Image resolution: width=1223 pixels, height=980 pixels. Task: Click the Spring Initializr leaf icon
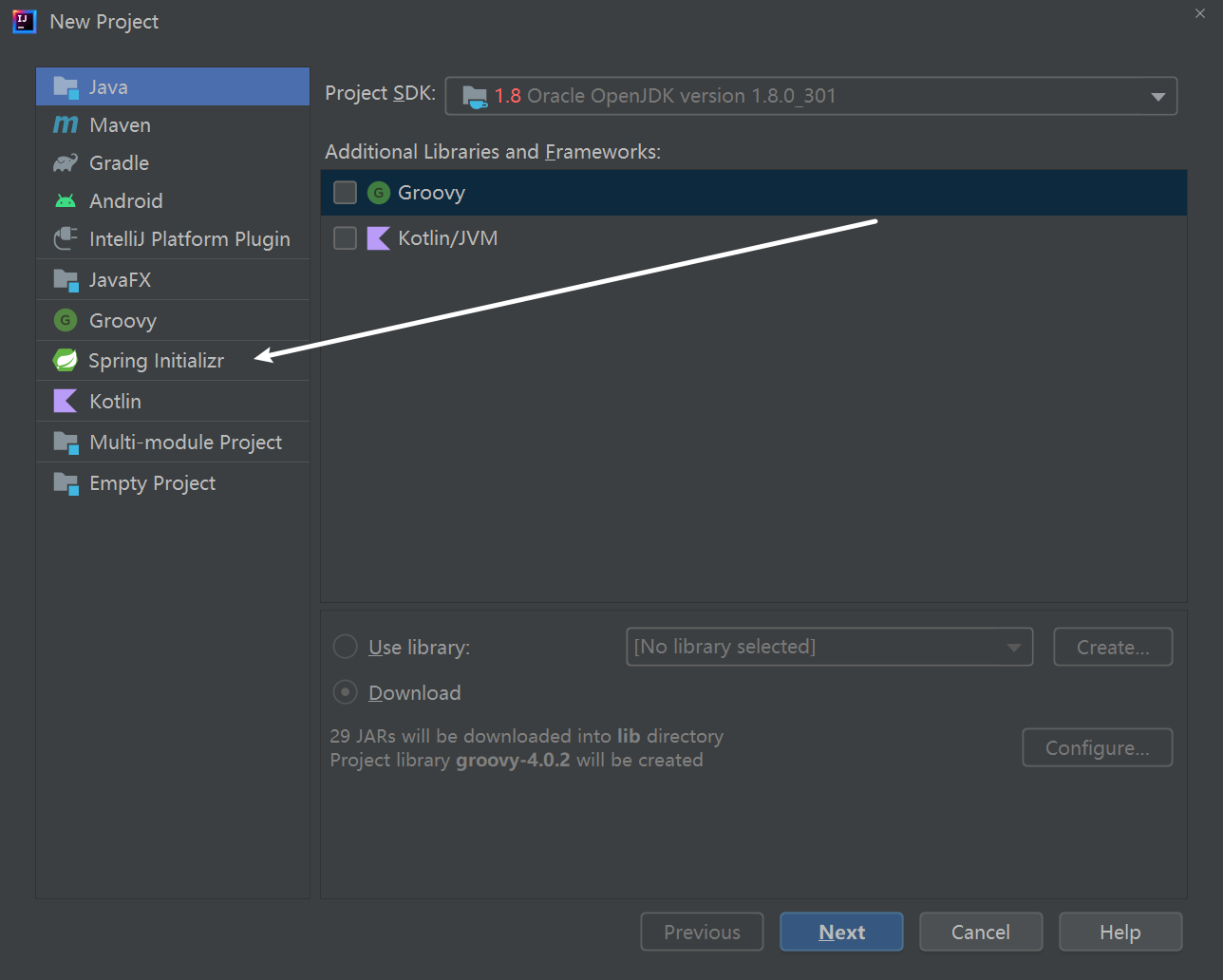click(x=66, y=361)
